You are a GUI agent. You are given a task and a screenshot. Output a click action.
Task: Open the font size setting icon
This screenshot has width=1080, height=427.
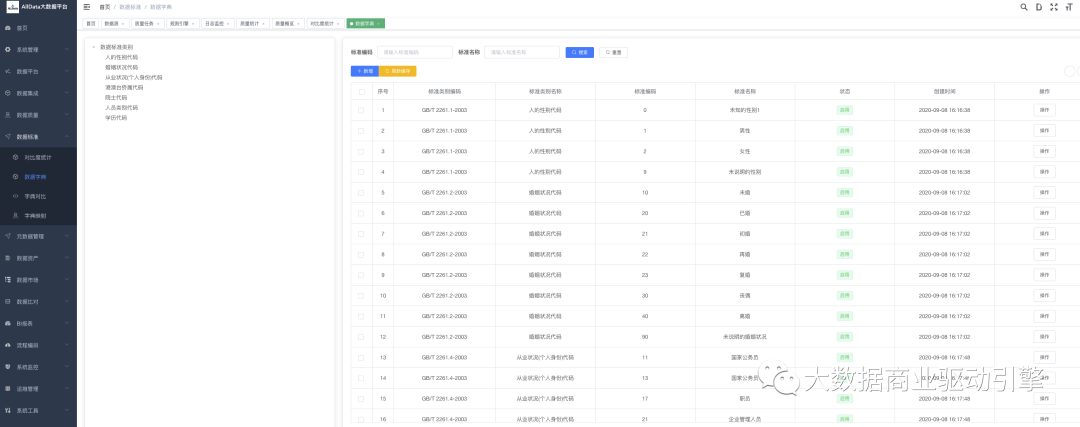click(1068, 7)
